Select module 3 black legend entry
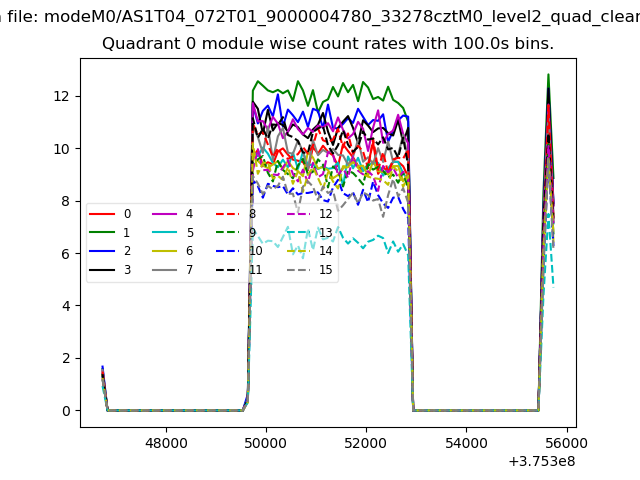 112,270
